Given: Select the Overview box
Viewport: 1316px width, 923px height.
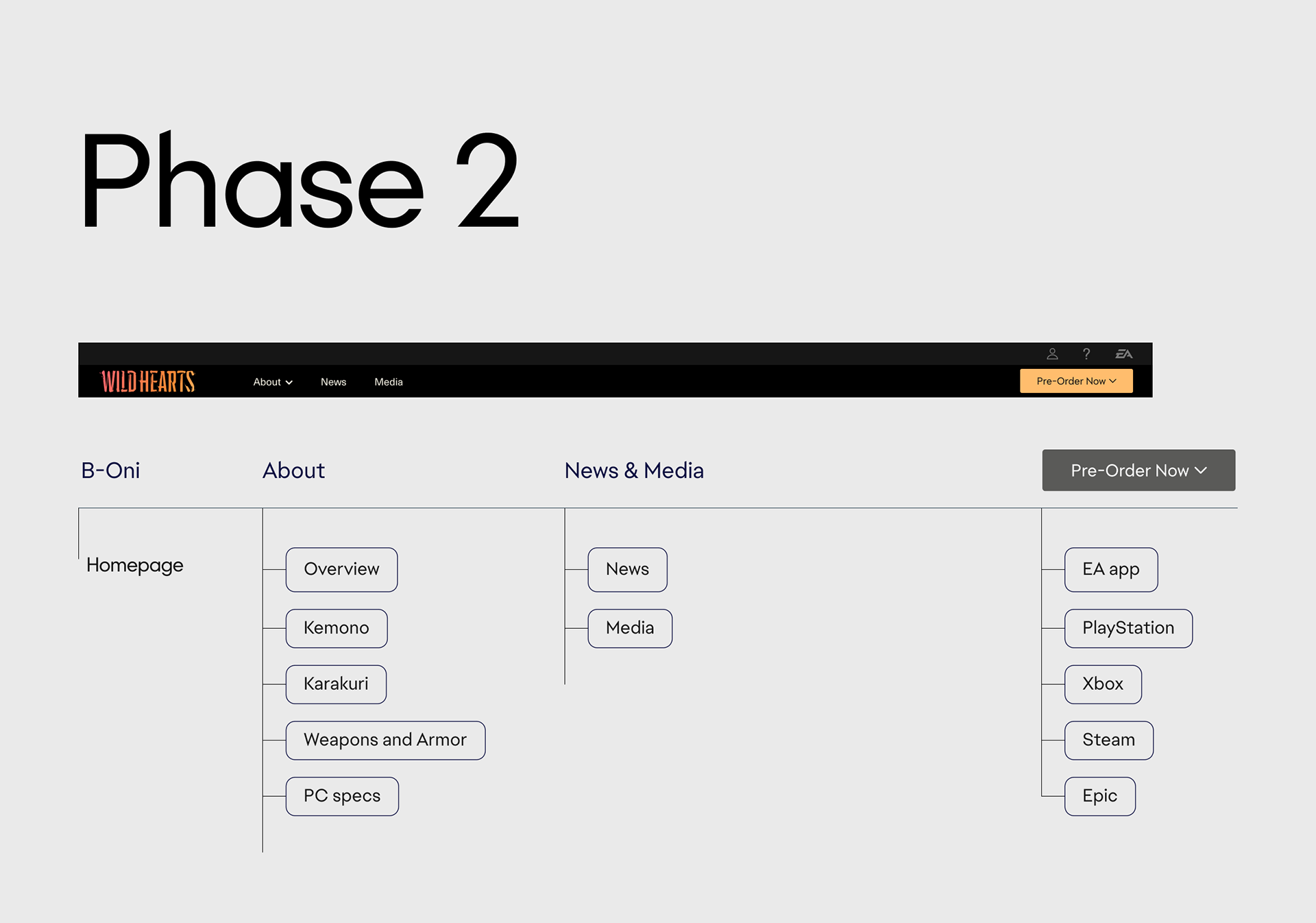Looking at the screenshot, I should [341, 569].
